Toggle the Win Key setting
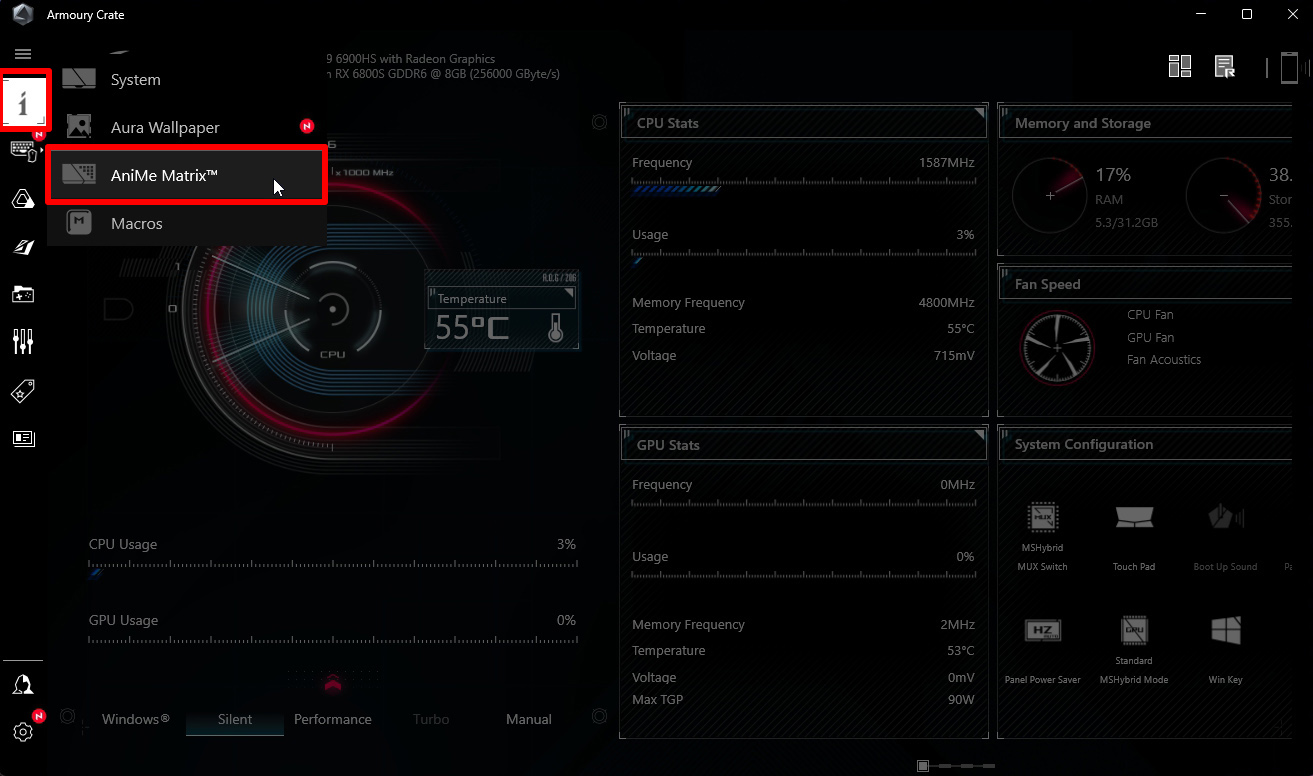 tap(1225, 630)
